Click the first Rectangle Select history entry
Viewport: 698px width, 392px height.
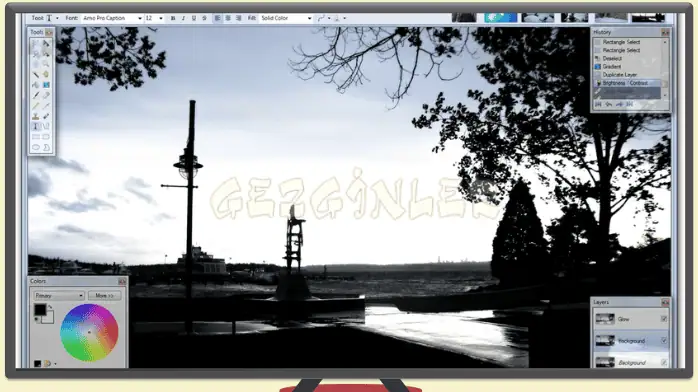pyautogui.click(x=621, y=42)
